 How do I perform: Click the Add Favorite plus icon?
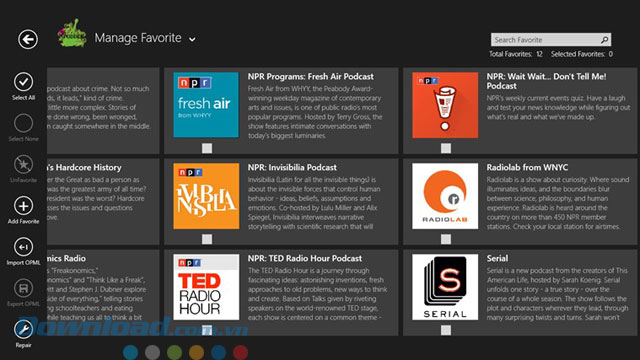click(23, 206)
